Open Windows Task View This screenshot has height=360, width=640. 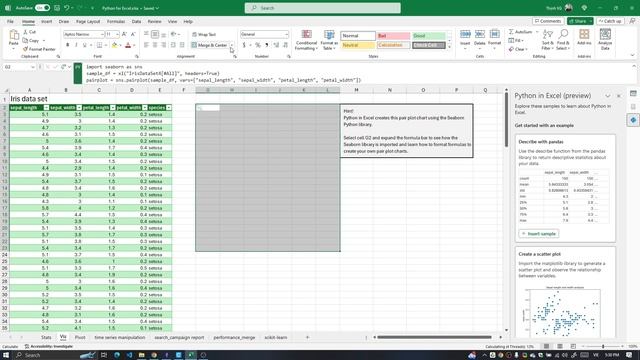tap(104, 355)
